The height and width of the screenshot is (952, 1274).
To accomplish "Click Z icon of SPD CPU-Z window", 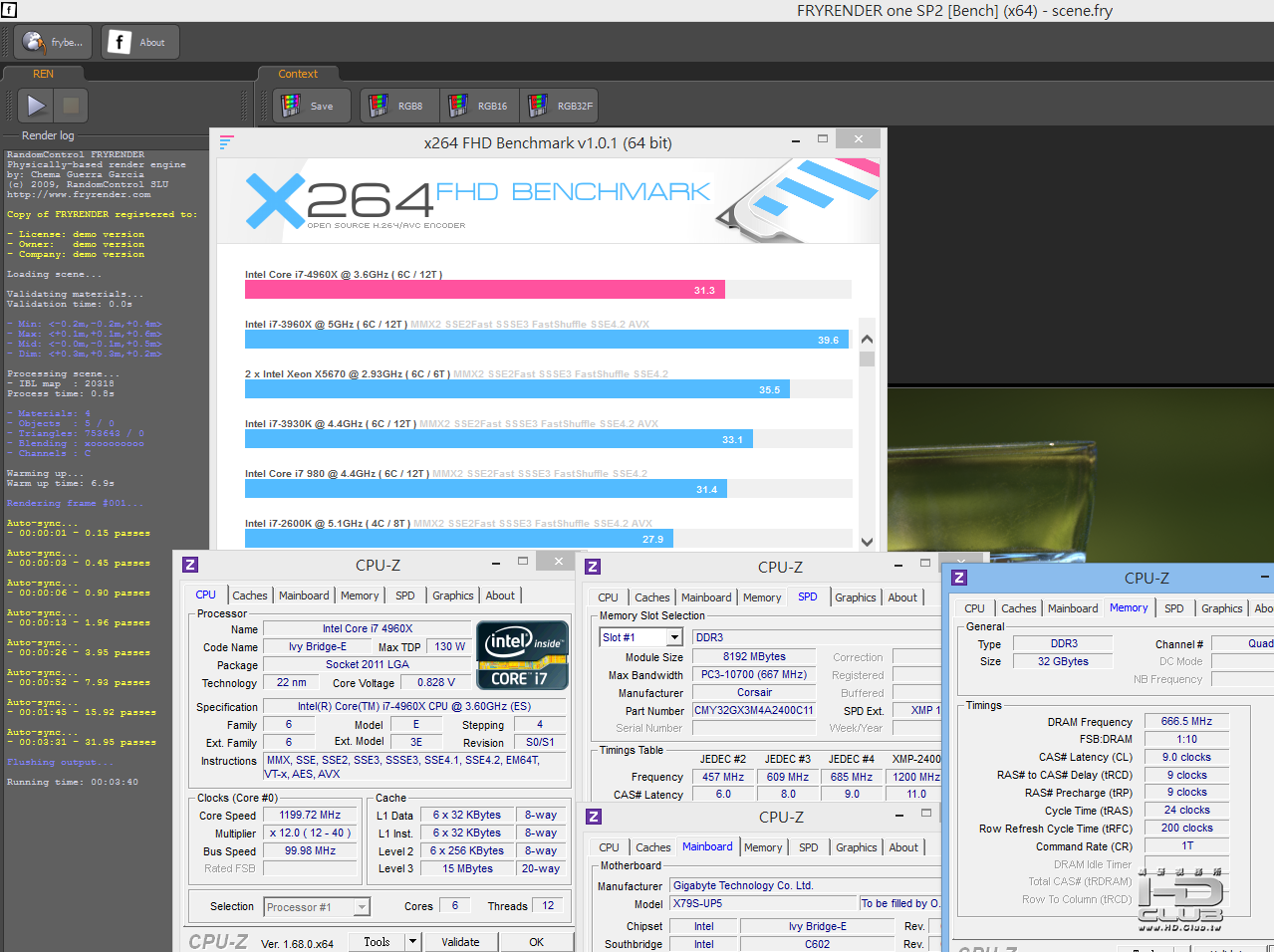I will [593, 567].
